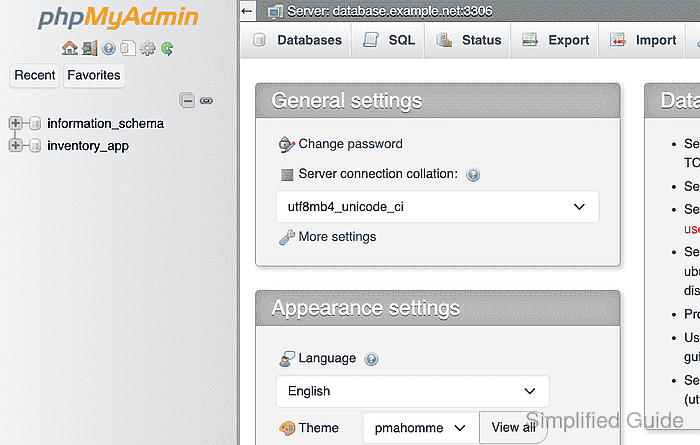This screenshot has height=445, width=700.
Task: Expand the inventory_app database tree
Action: (15, 146)
